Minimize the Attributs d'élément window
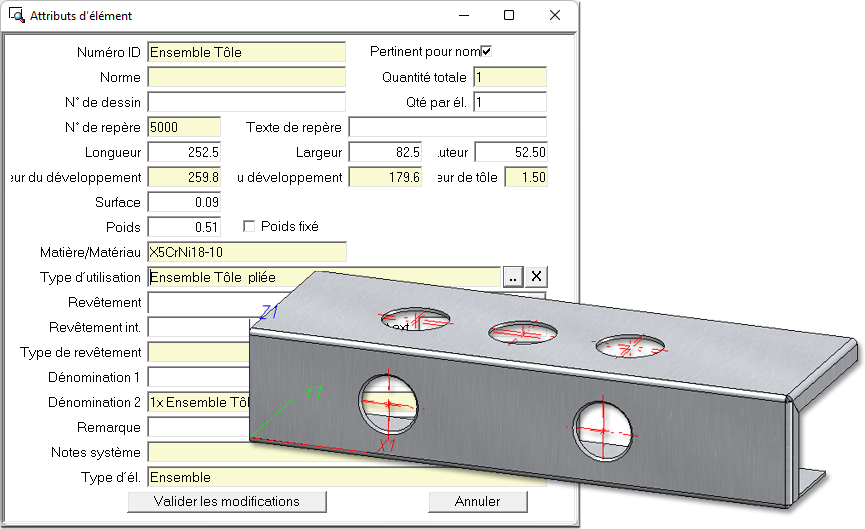 pyautogui.click(x=463, y=16)
